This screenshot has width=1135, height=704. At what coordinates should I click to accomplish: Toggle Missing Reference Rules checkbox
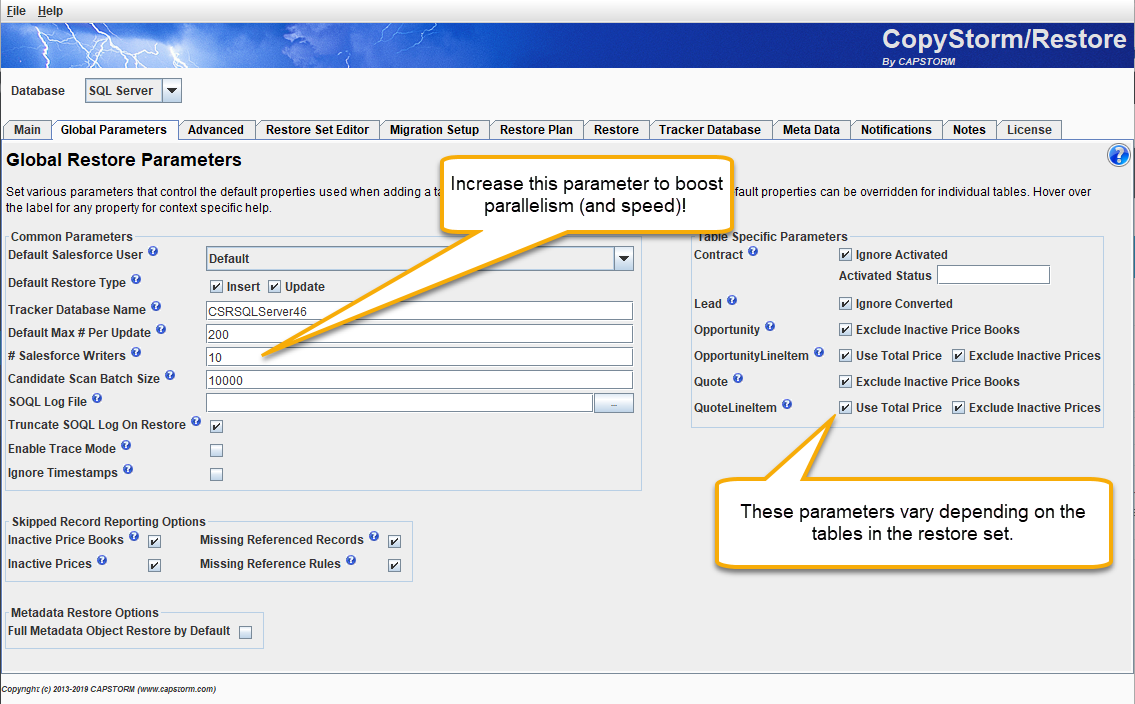(x=394, y=565)
